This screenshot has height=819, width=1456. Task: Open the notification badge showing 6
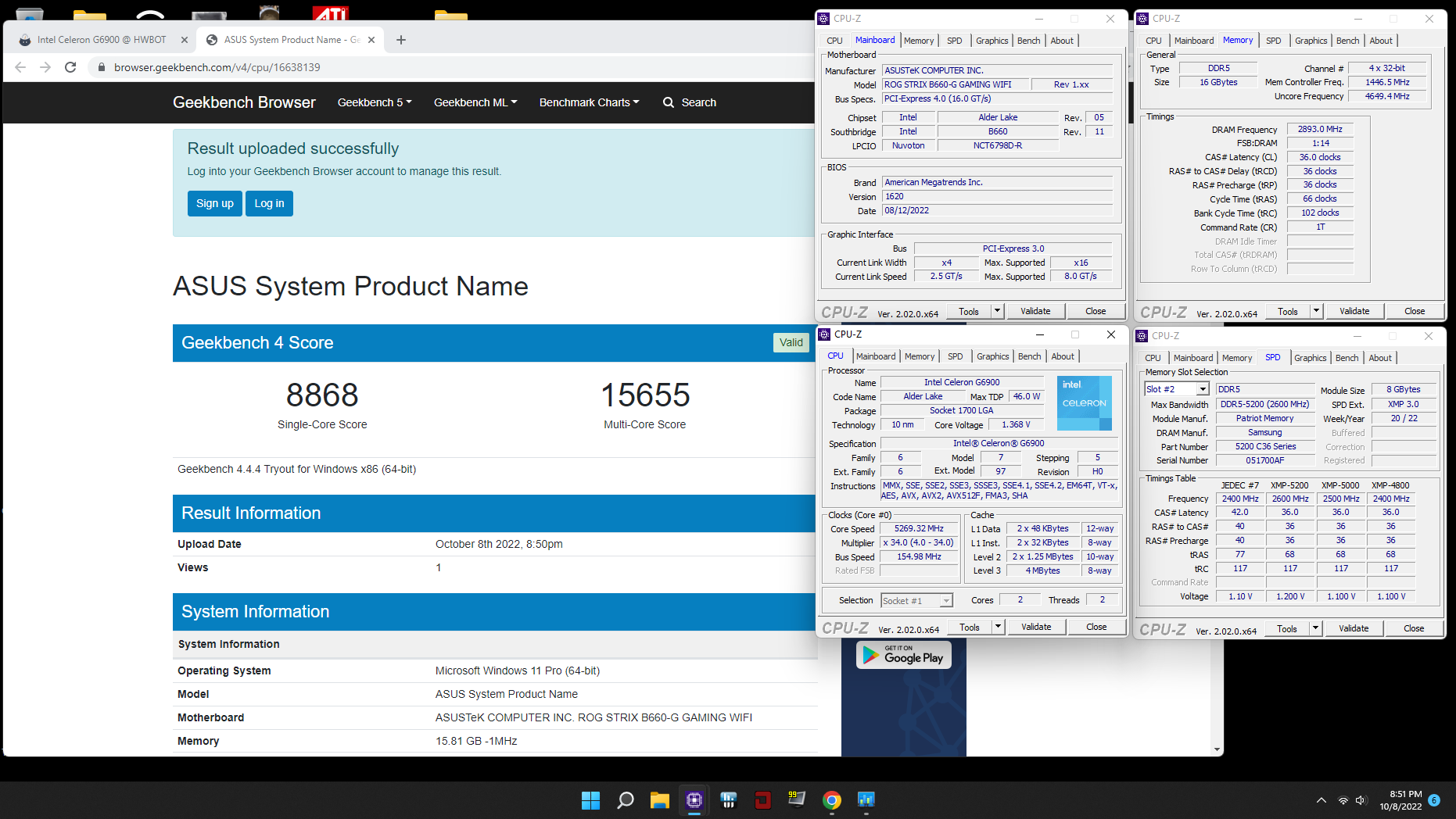pyautogui.click(x=1434, y=800)
